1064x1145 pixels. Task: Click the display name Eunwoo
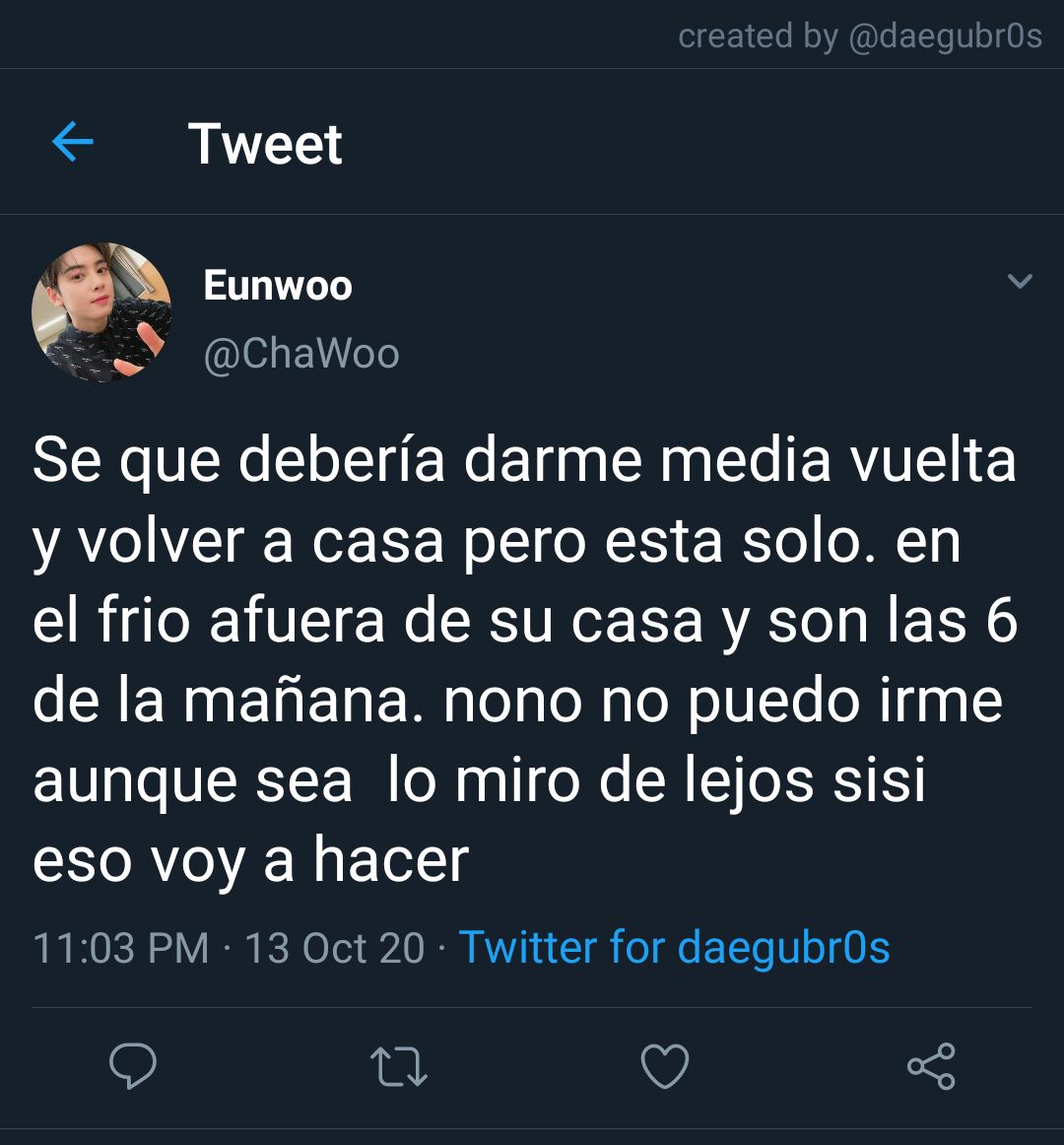278,285
